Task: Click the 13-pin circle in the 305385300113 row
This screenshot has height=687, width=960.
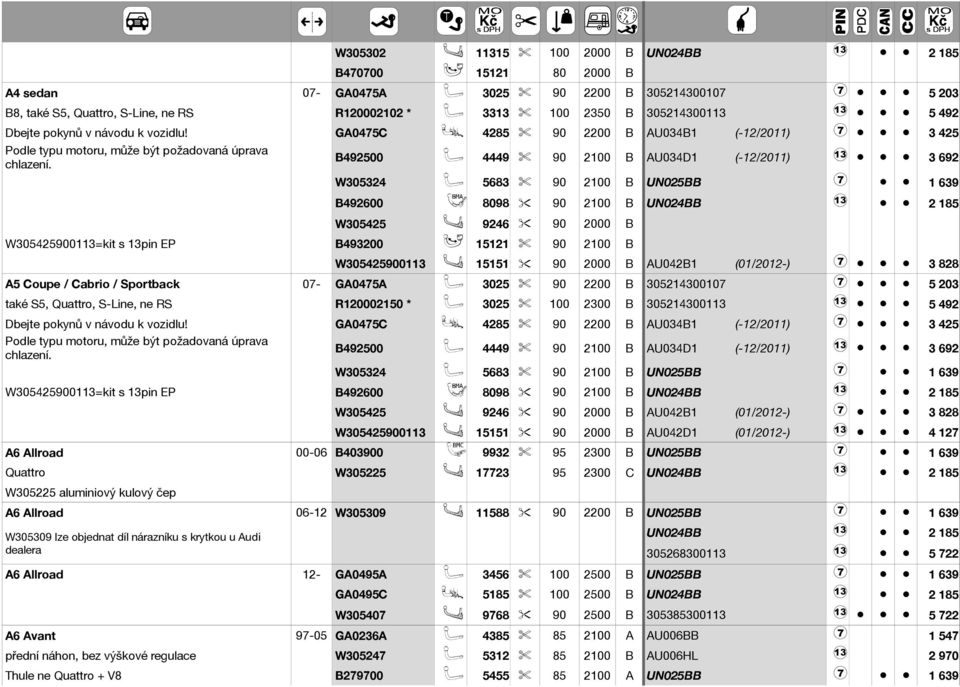Action: (840, 612)
